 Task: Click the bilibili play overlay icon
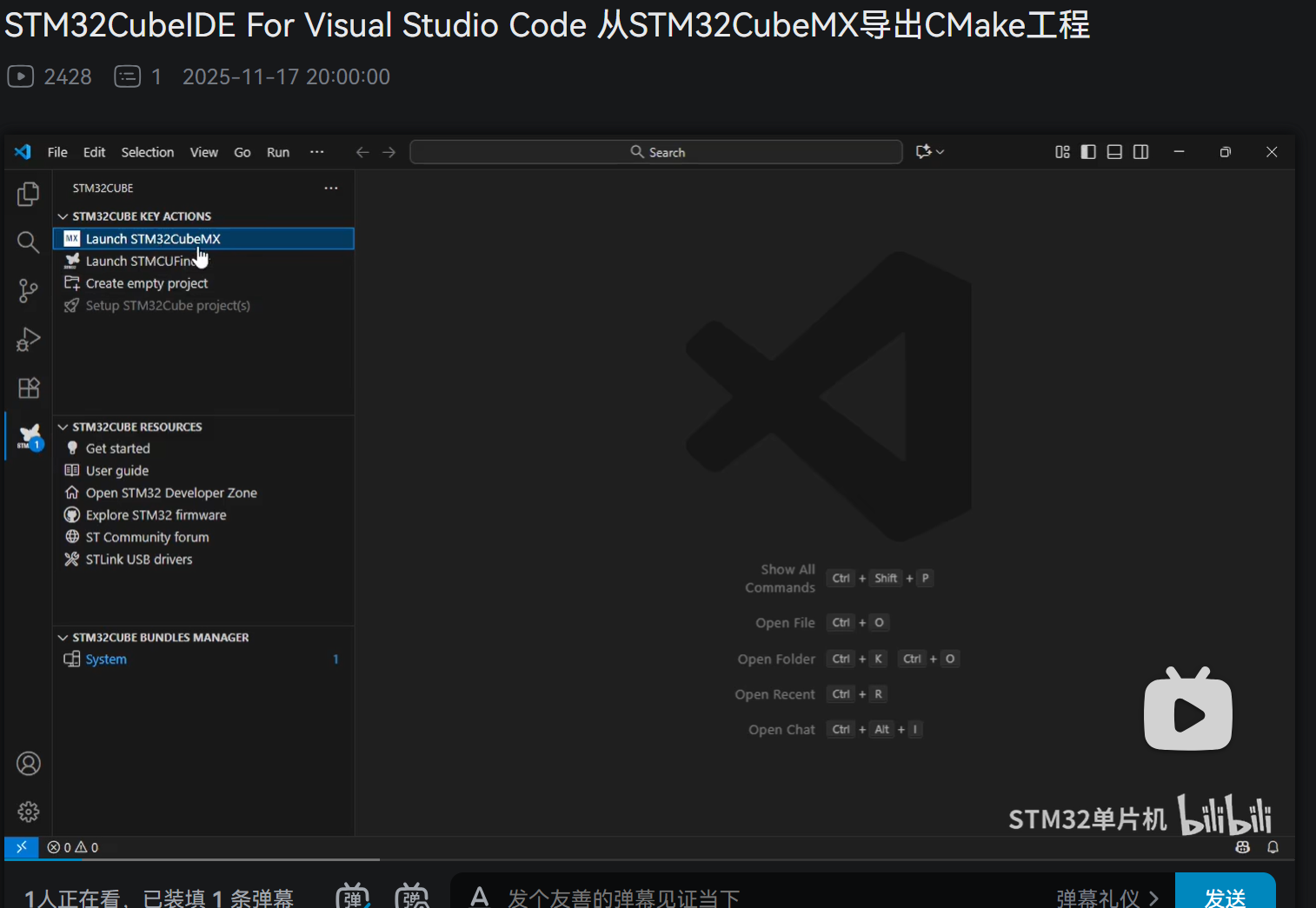1188,709
